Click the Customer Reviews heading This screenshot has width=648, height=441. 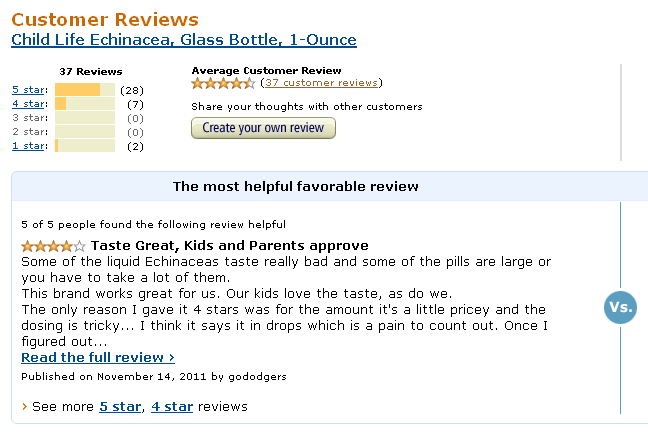coord(105,19)
